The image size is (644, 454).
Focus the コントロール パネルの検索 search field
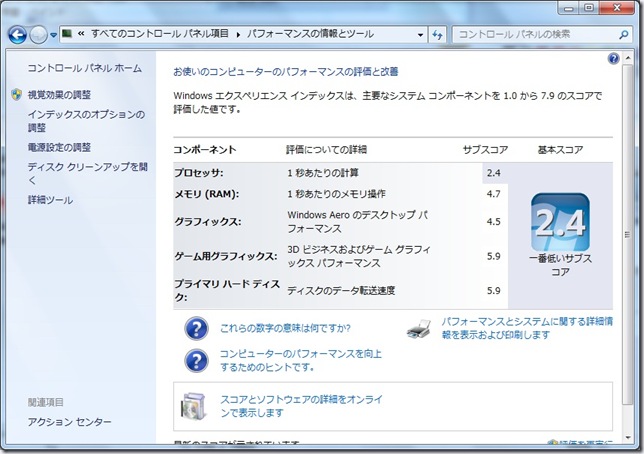[534, 35]
